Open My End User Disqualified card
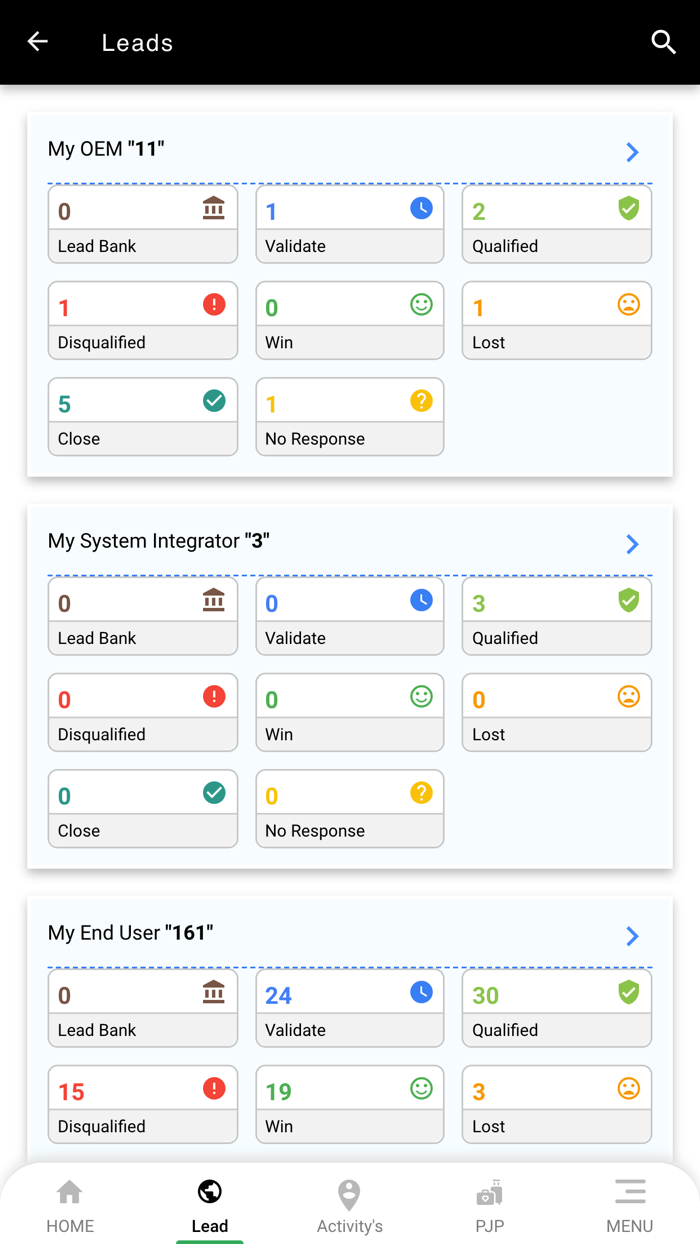The height and width of the screenshot is (1244, 700). coord(142,1104)
